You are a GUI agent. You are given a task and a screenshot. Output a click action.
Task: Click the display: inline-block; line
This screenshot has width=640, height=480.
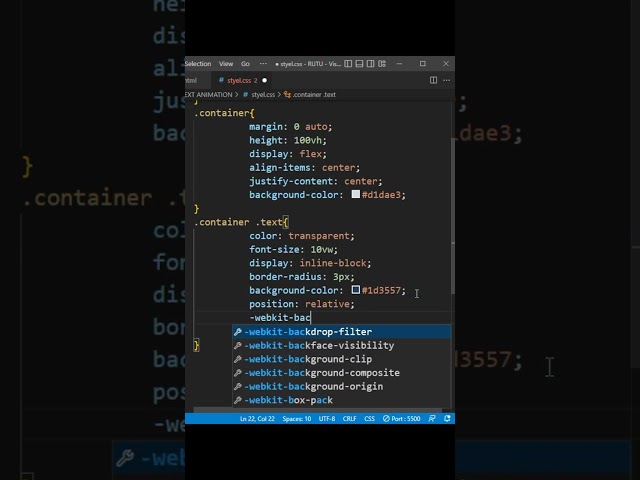[x=310, y=263]
